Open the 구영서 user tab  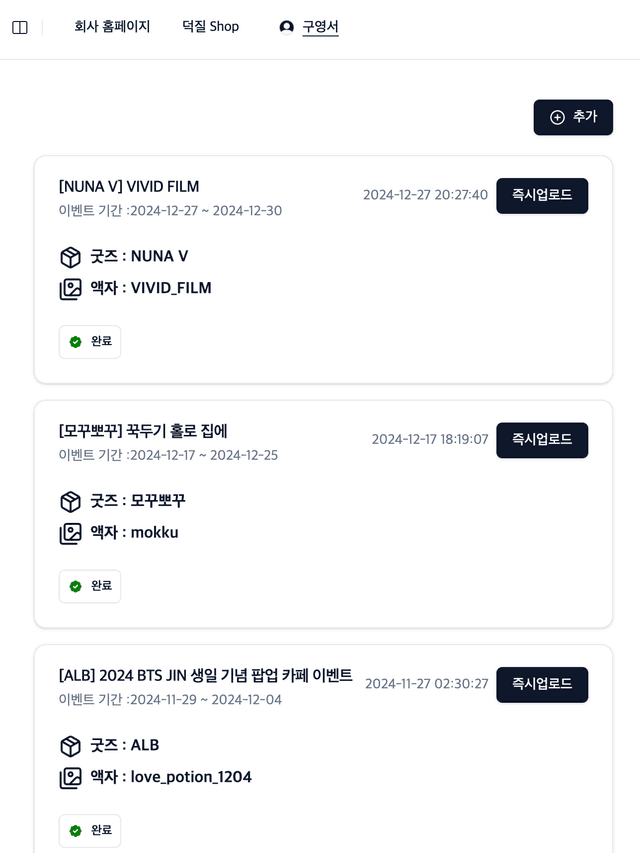pyautogui.click(x=320, y=27)
